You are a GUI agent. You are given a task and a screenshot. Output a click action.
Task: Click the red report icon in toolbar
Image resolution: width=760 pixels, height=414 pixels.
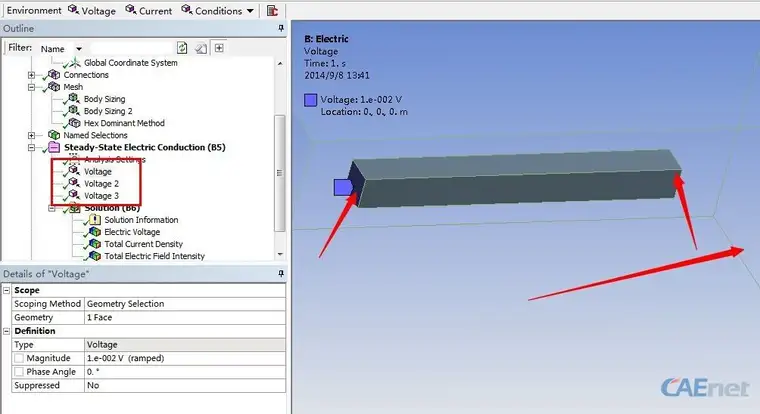point(272,11)
